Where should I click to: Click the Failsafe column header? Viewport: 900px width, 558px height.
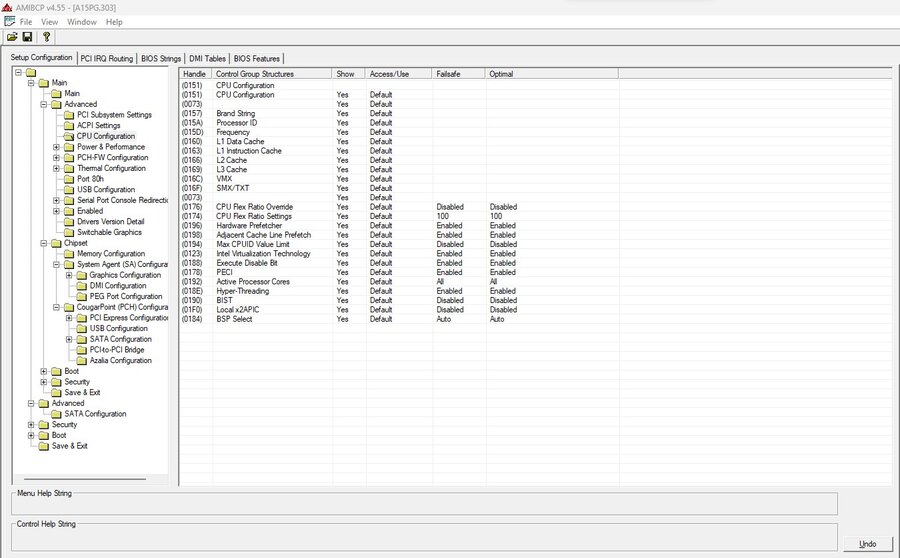click(x=459, y=73)
